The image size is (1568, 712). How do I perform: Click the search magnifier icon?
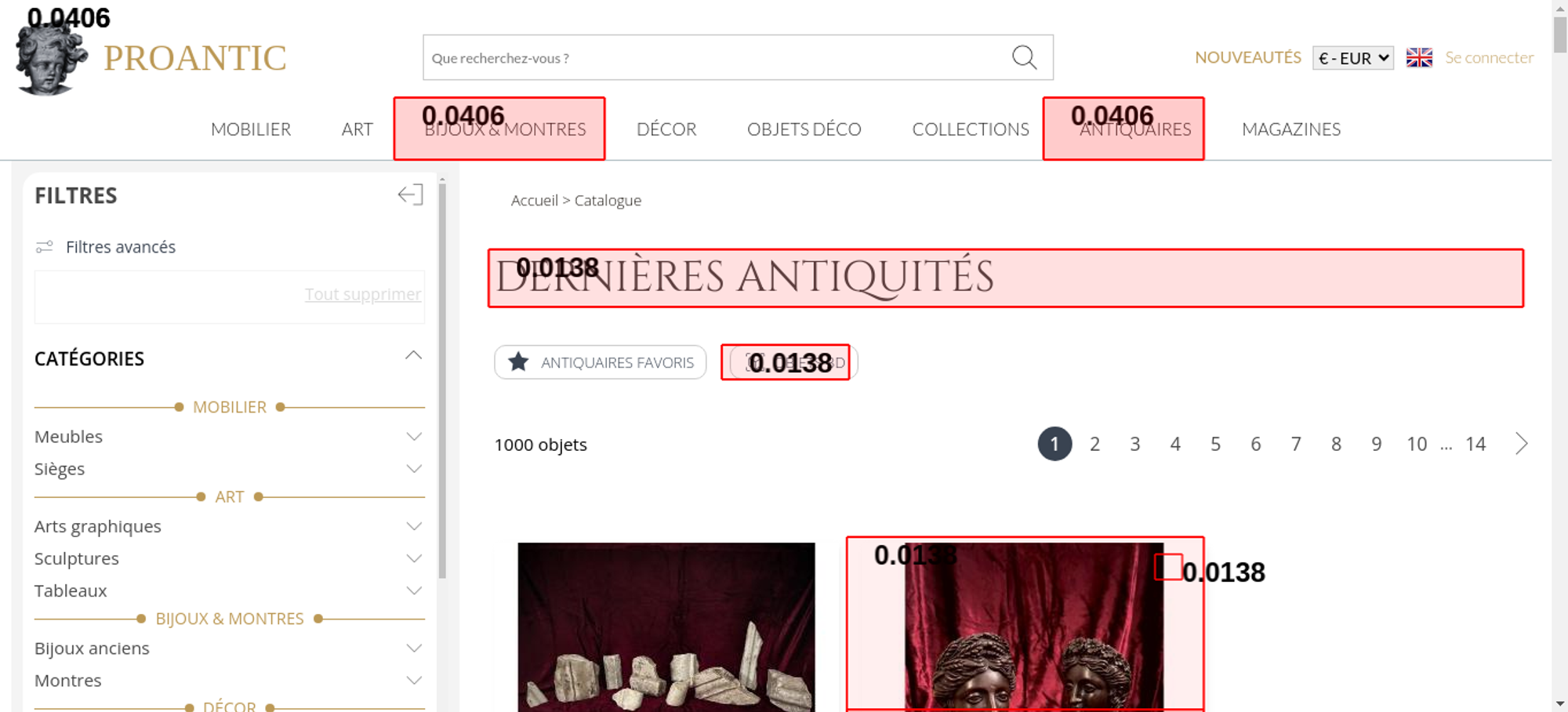1024,57
